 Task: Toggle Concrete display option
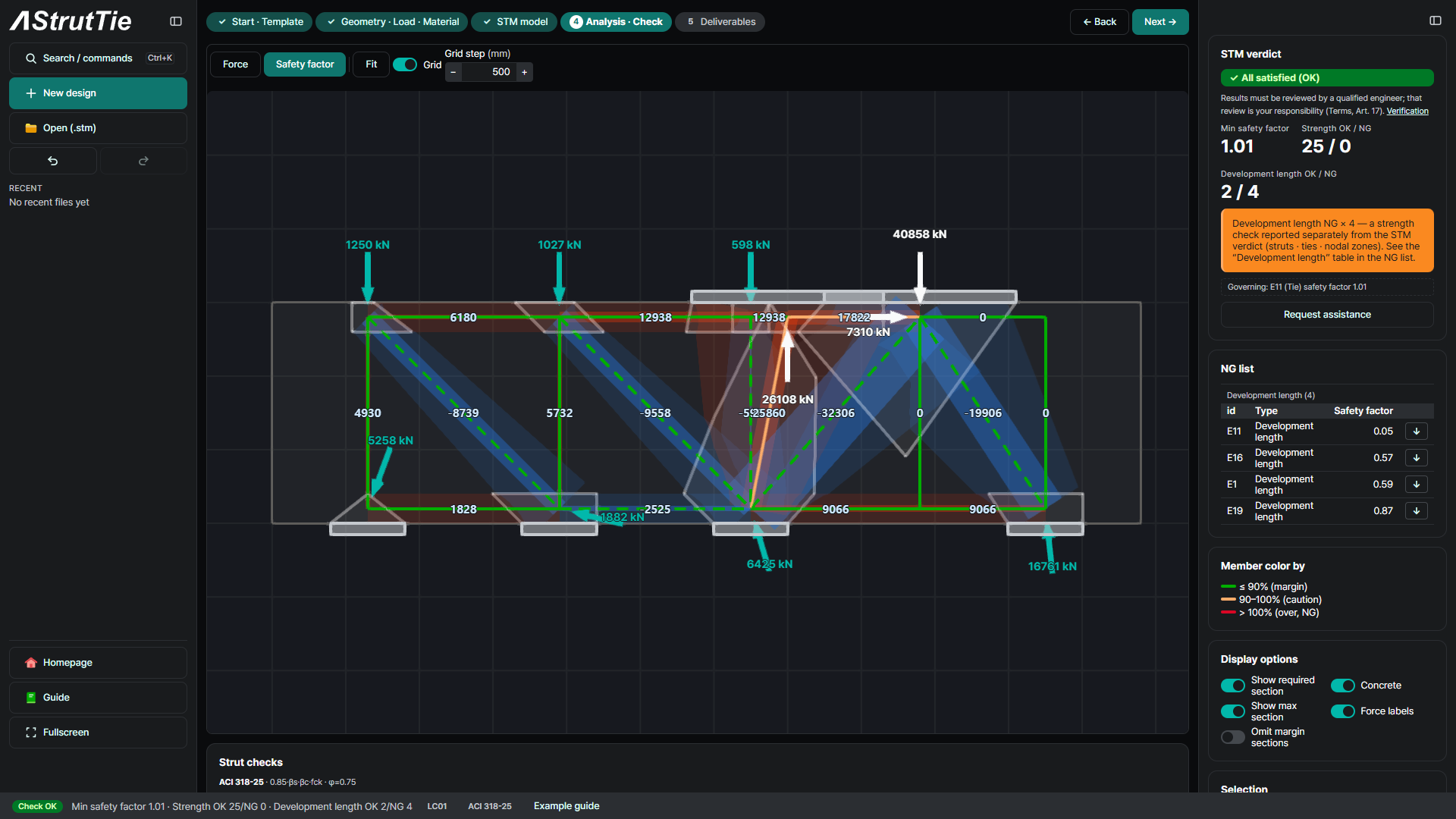1342,686
